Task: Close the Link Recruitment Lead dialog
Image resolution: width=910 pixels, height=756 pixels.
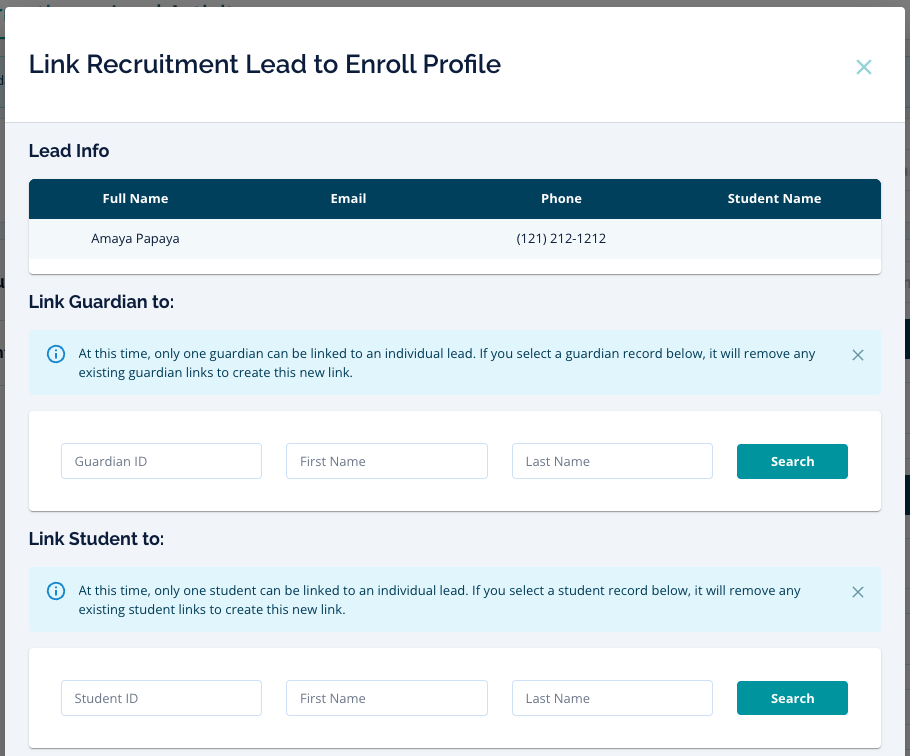Action: click(864, 67)
